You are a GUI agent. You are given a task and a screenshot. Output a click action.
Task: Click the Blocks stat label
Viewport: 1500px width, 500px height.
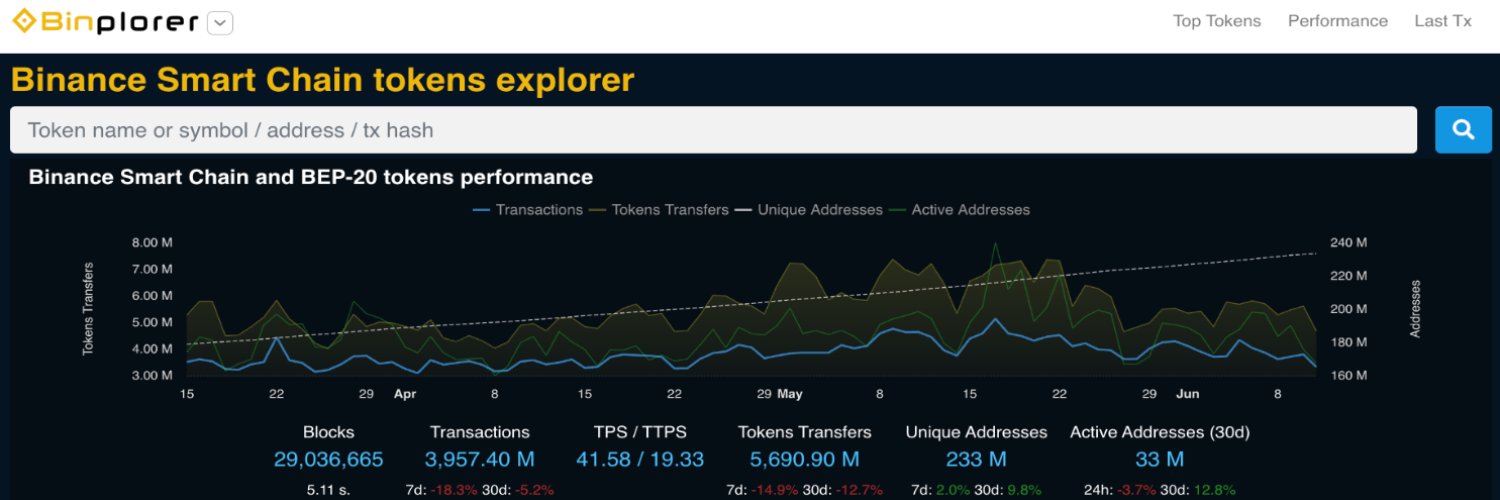[328, 432]
